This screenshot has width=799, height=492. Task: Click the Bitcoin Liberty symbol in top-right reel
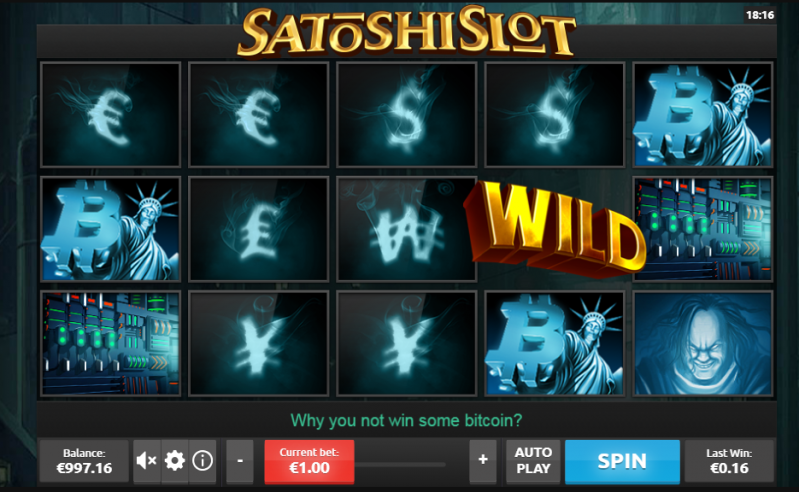(x=703, y=115)
